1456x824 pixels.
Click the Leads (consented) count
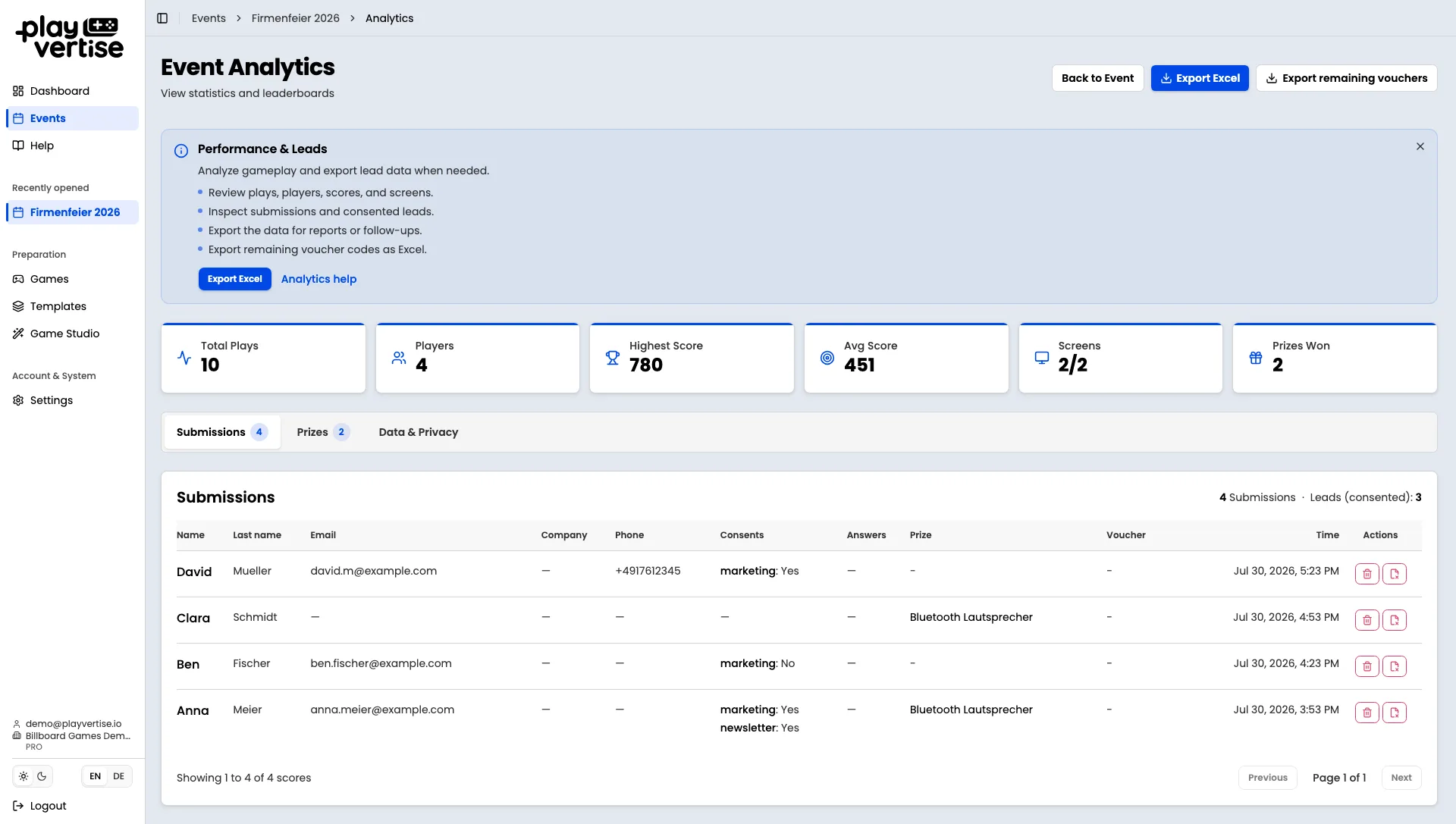click(x=1366, y=497)
